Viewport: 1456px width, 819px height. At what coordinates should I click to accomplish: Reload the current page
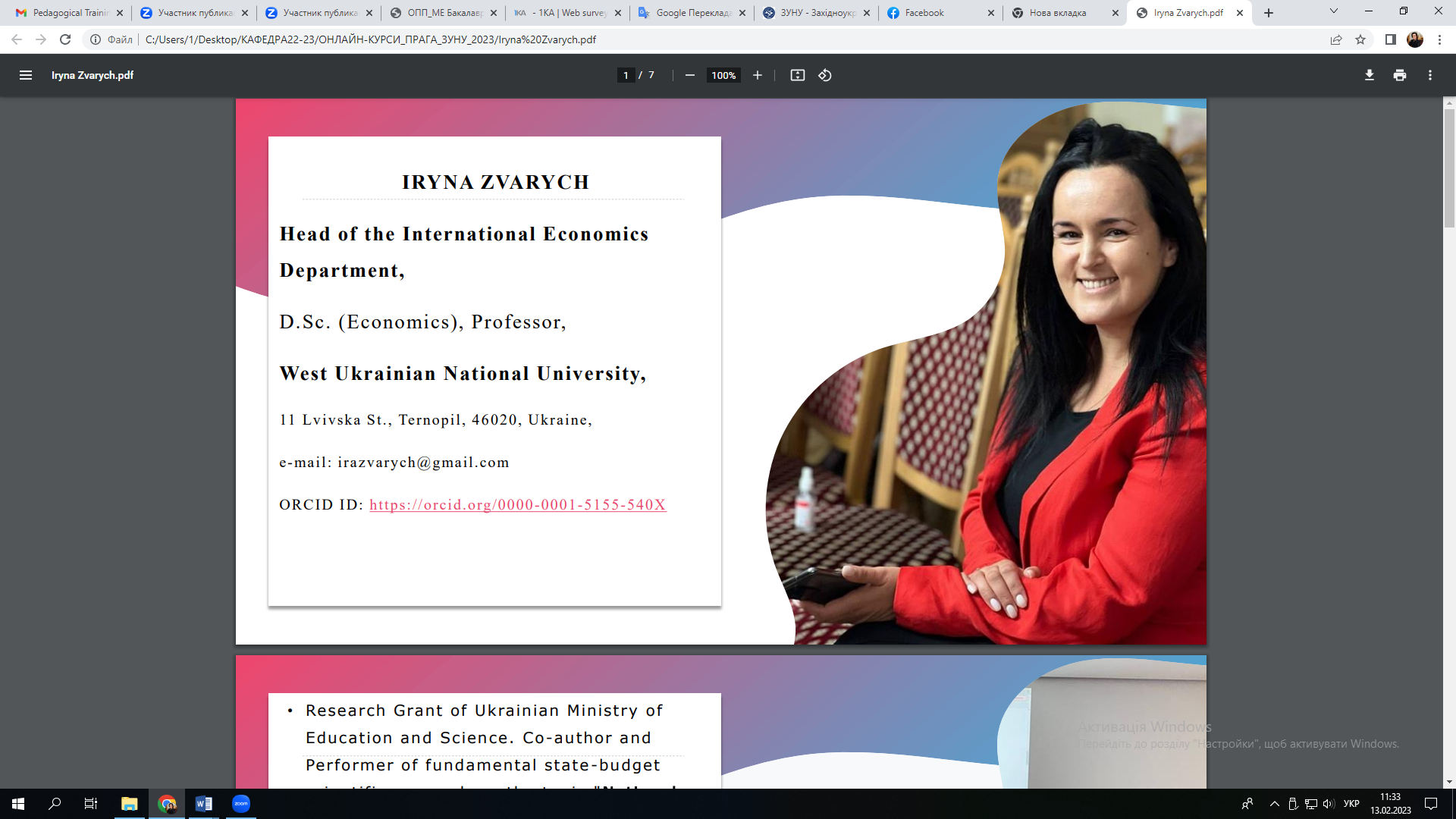tap(65, 39)
